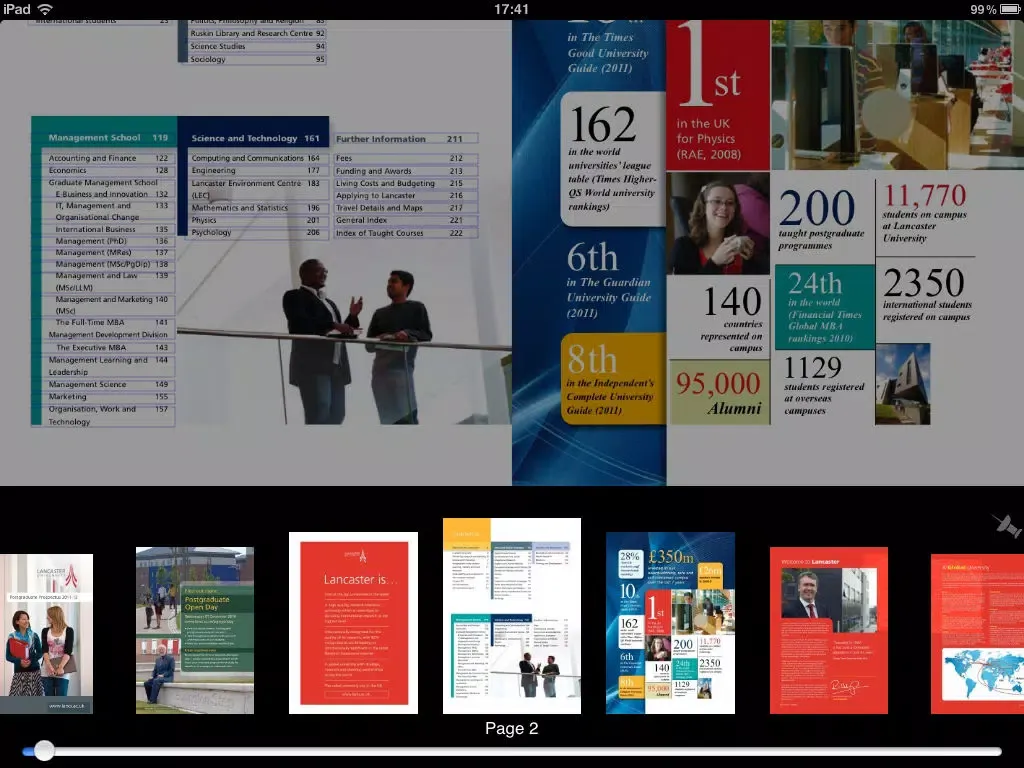Open the Fees 212 contents entry
Screen dimensions: 1024x768
[x=406, y=159]
